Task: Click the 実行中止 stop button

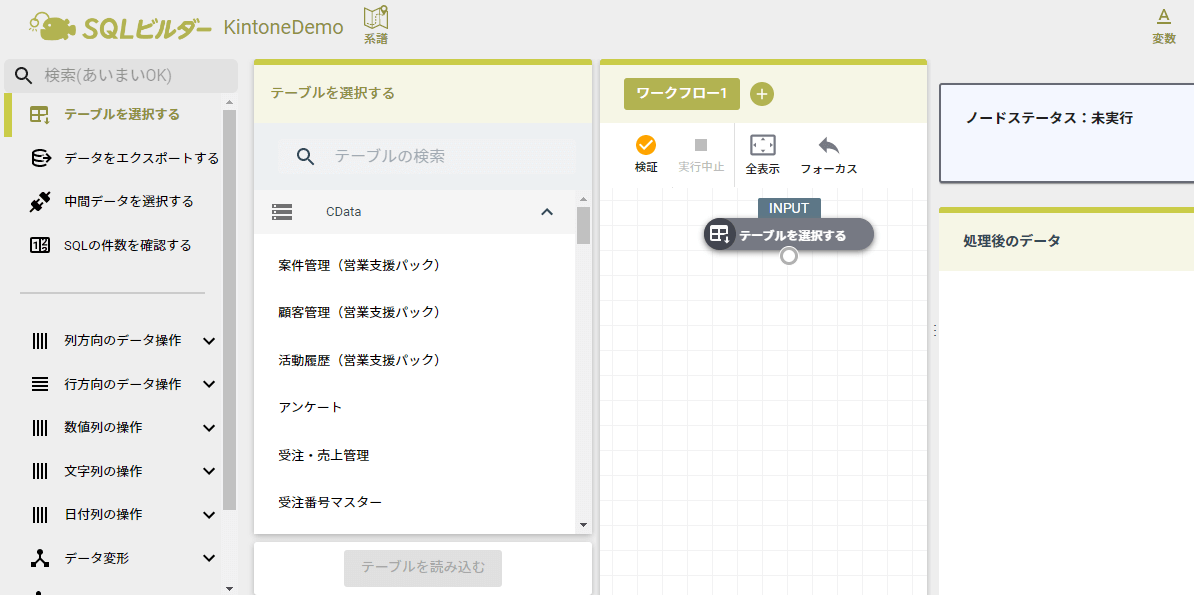Action: tap(701, 155)
